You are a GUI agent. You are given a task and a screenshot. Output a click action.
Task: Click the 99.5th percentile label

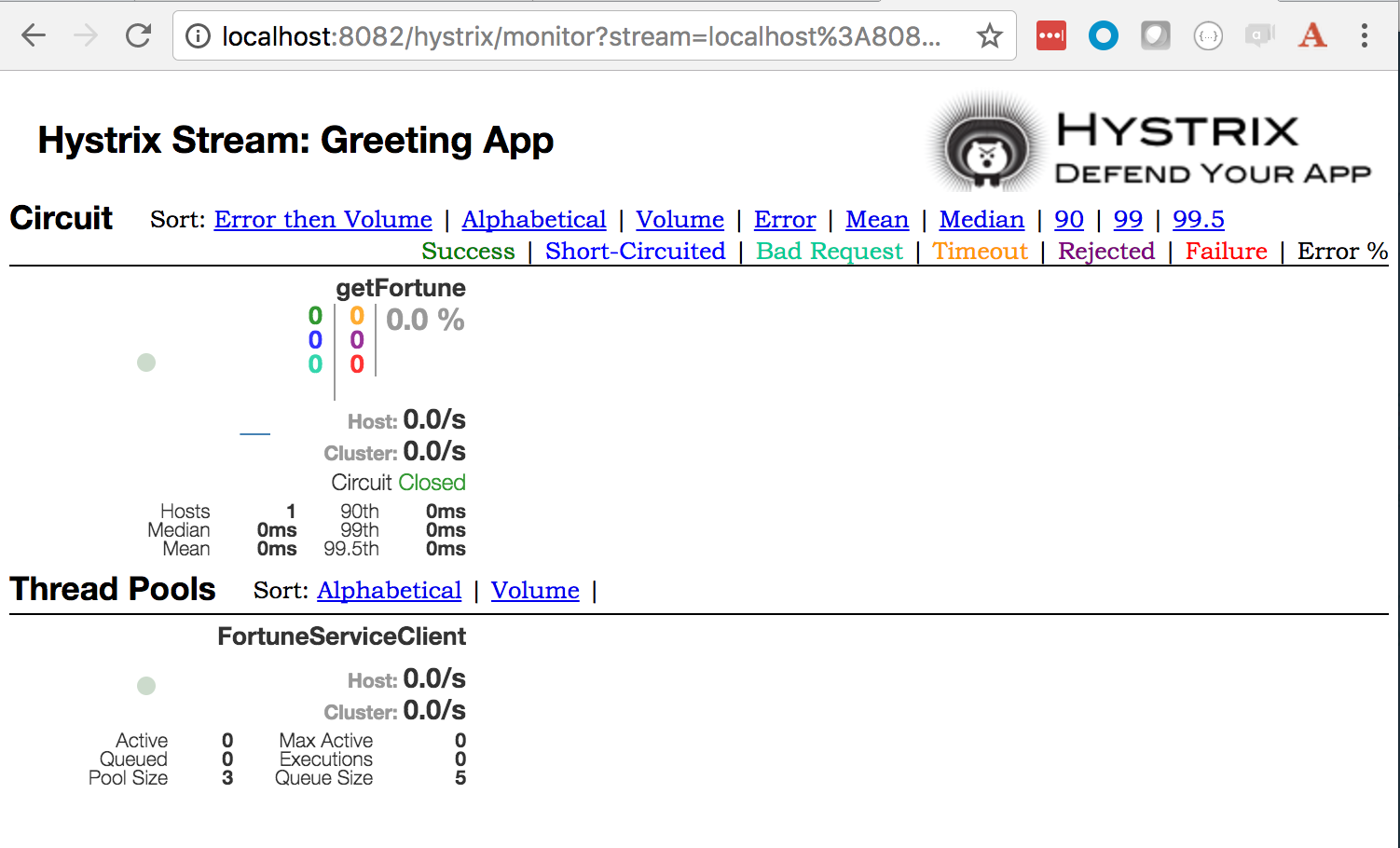[x=351, y=549]
